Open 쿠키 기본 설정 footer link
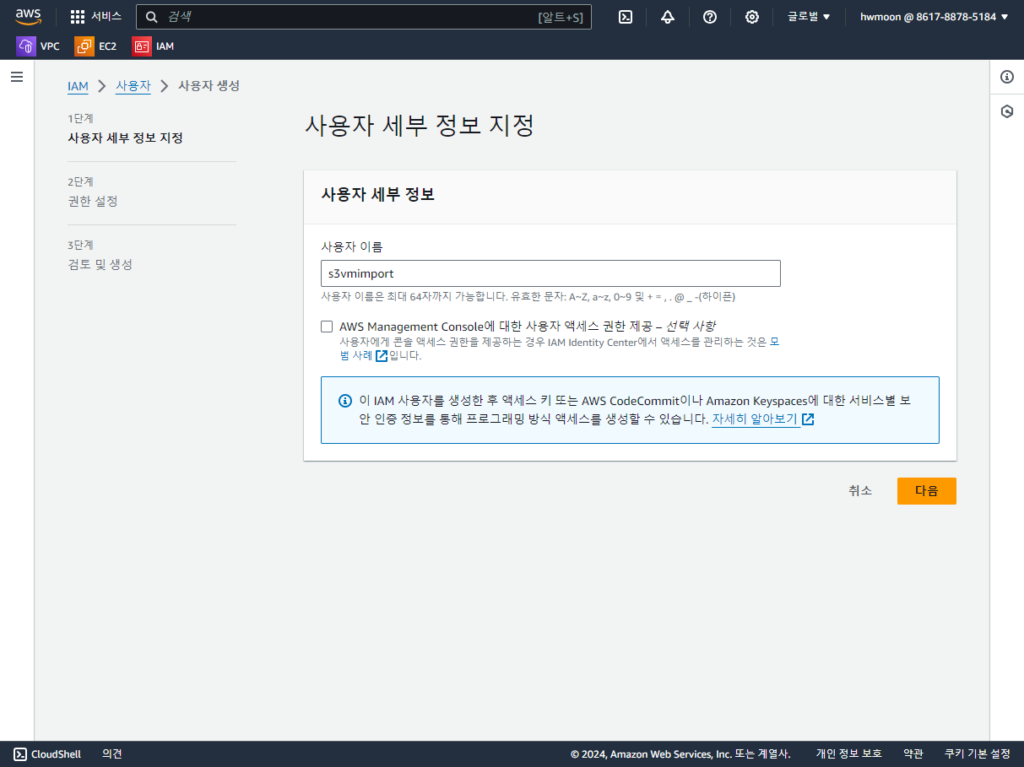 [977, 754]
